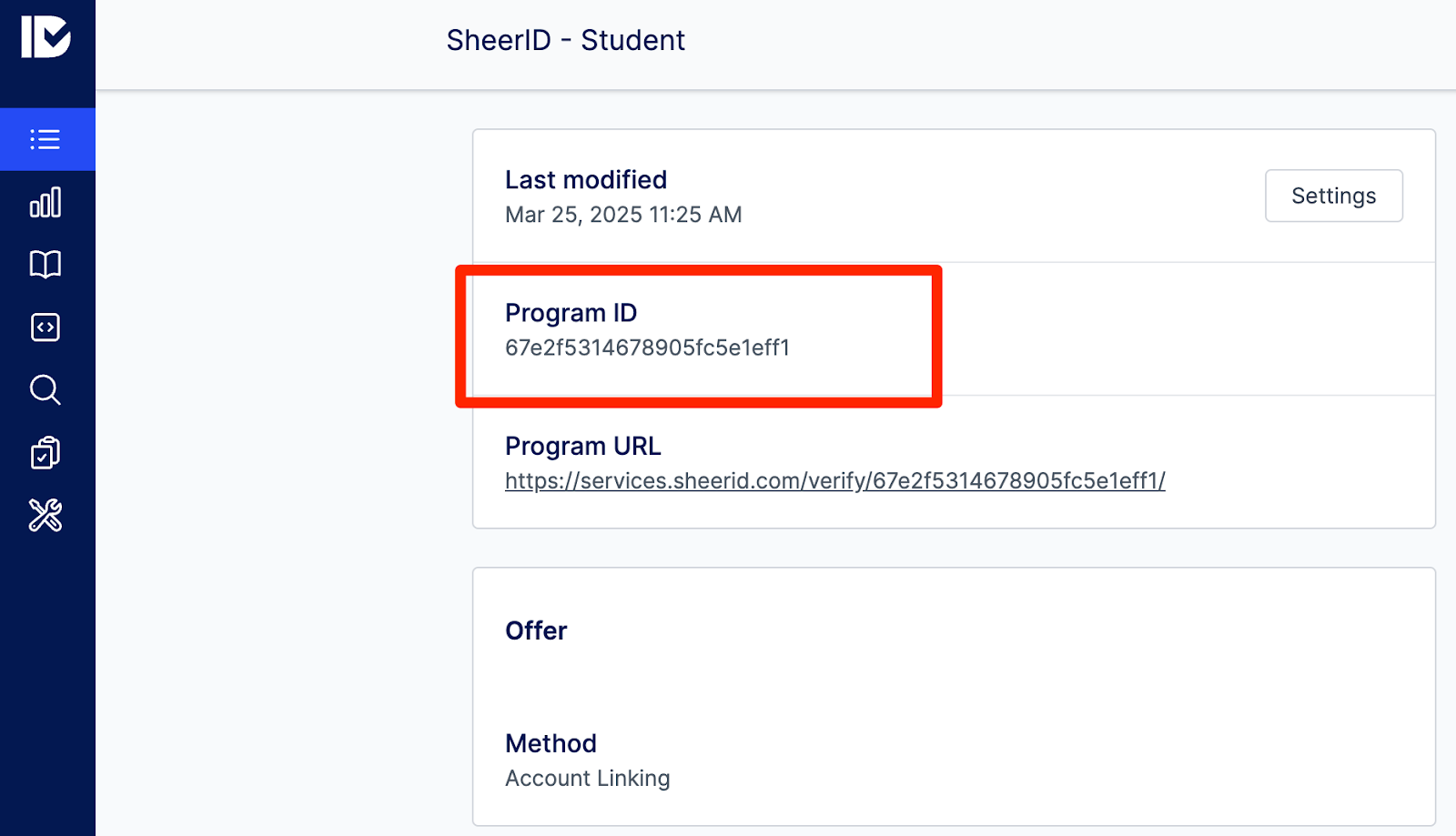Click the Last modified heading

[x=585, y=180]
